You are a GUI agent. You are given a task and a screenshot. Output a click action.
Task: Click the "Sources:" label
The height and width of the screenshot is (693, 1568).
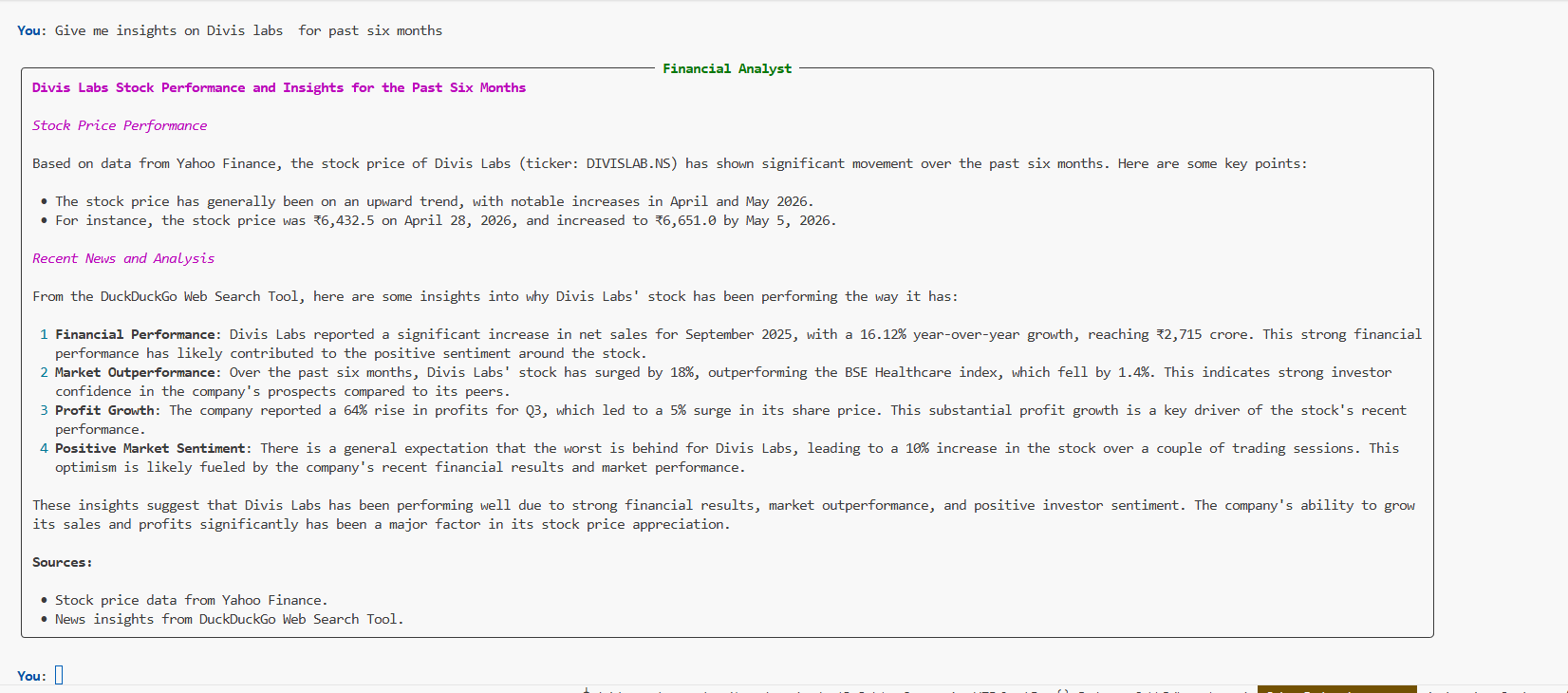[63, 562]
